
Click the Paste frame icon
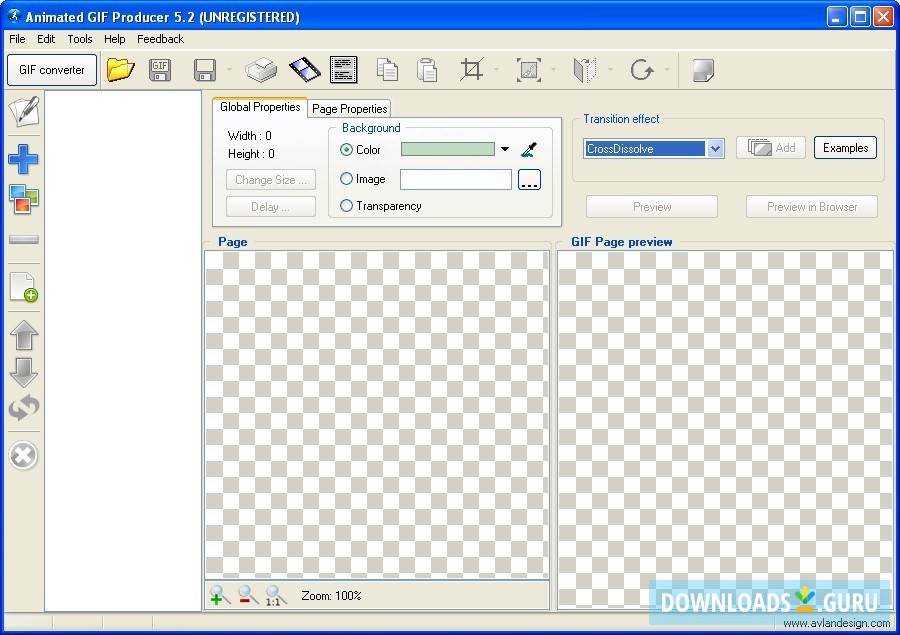(x=427, y=69)
